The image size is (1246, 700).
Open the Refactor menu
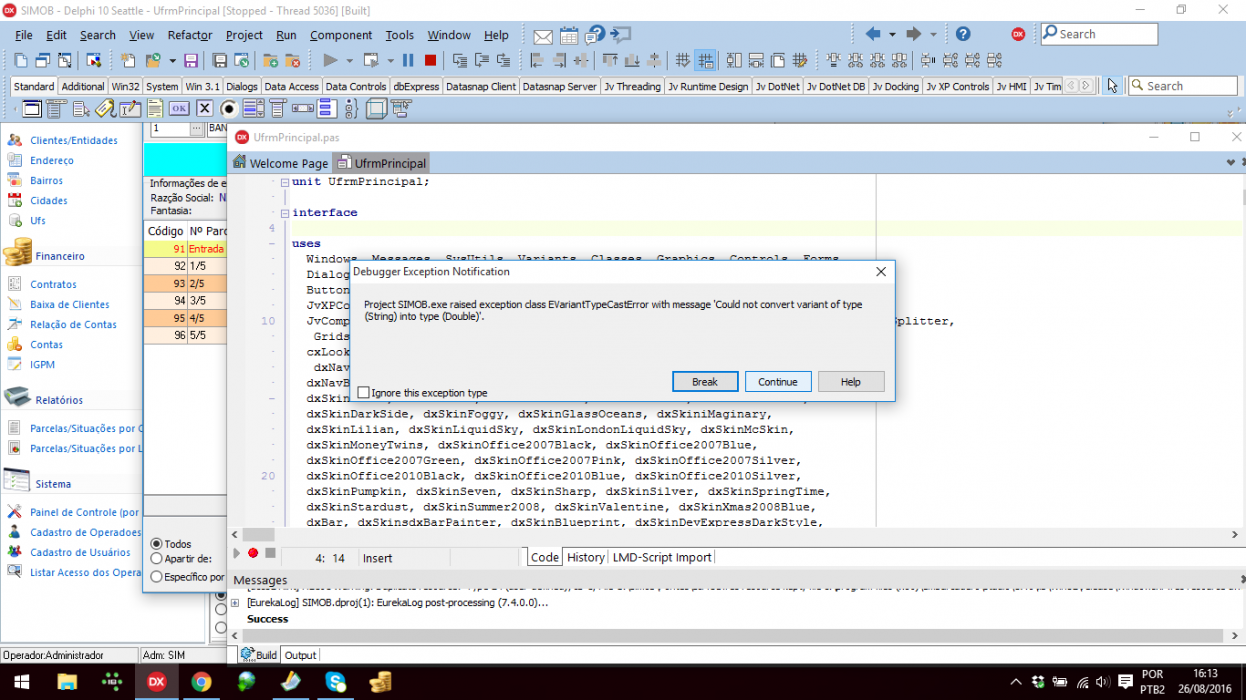(x=190, y=35)
